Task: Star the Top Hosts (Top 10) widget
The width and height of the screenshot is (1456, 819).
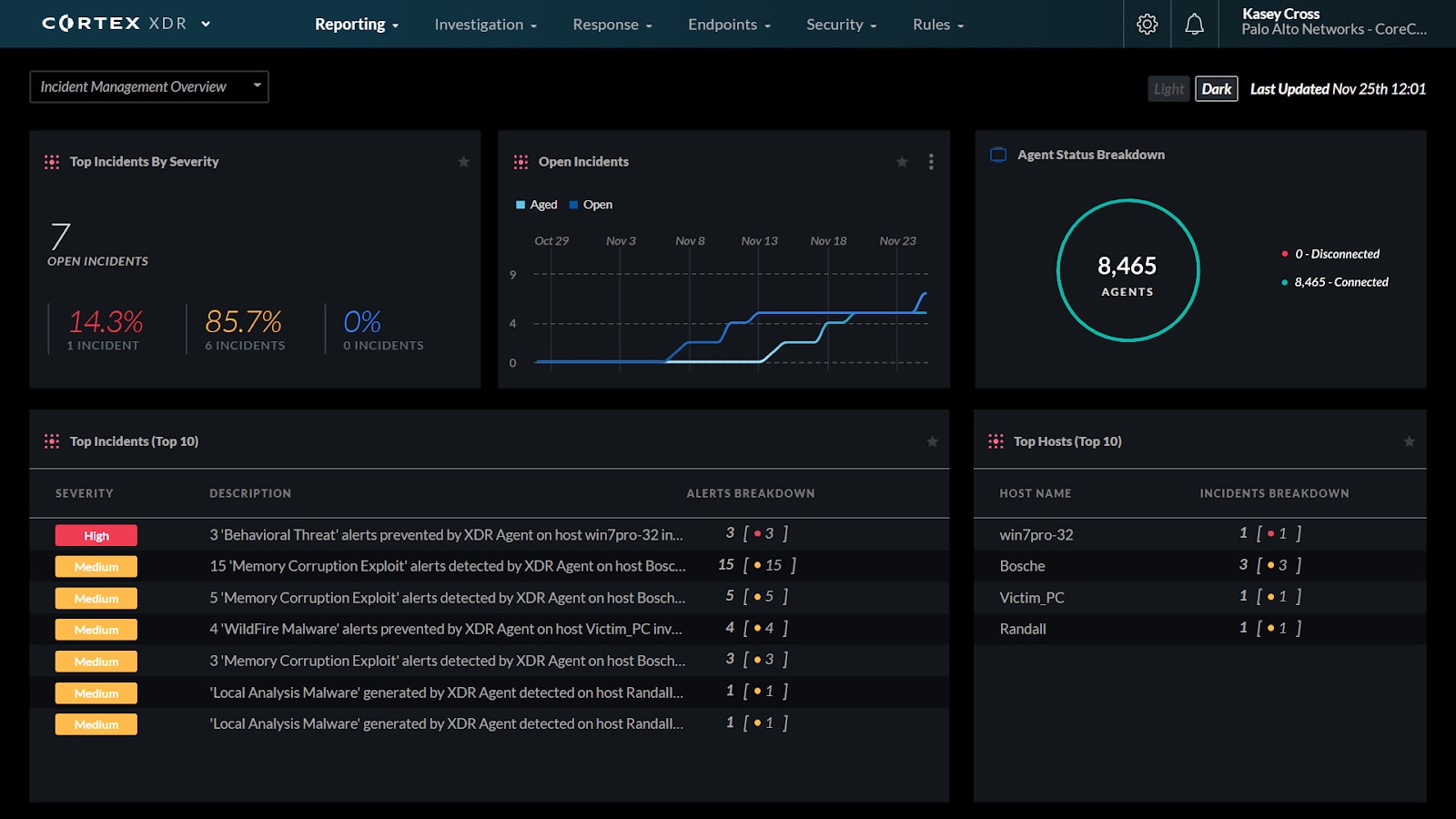Action: (x=1409, y=441)
